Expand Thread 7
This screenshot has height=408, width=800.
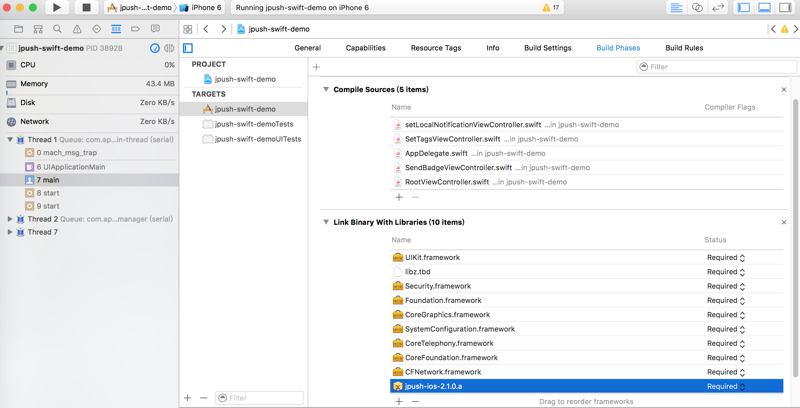coord(10,232)
